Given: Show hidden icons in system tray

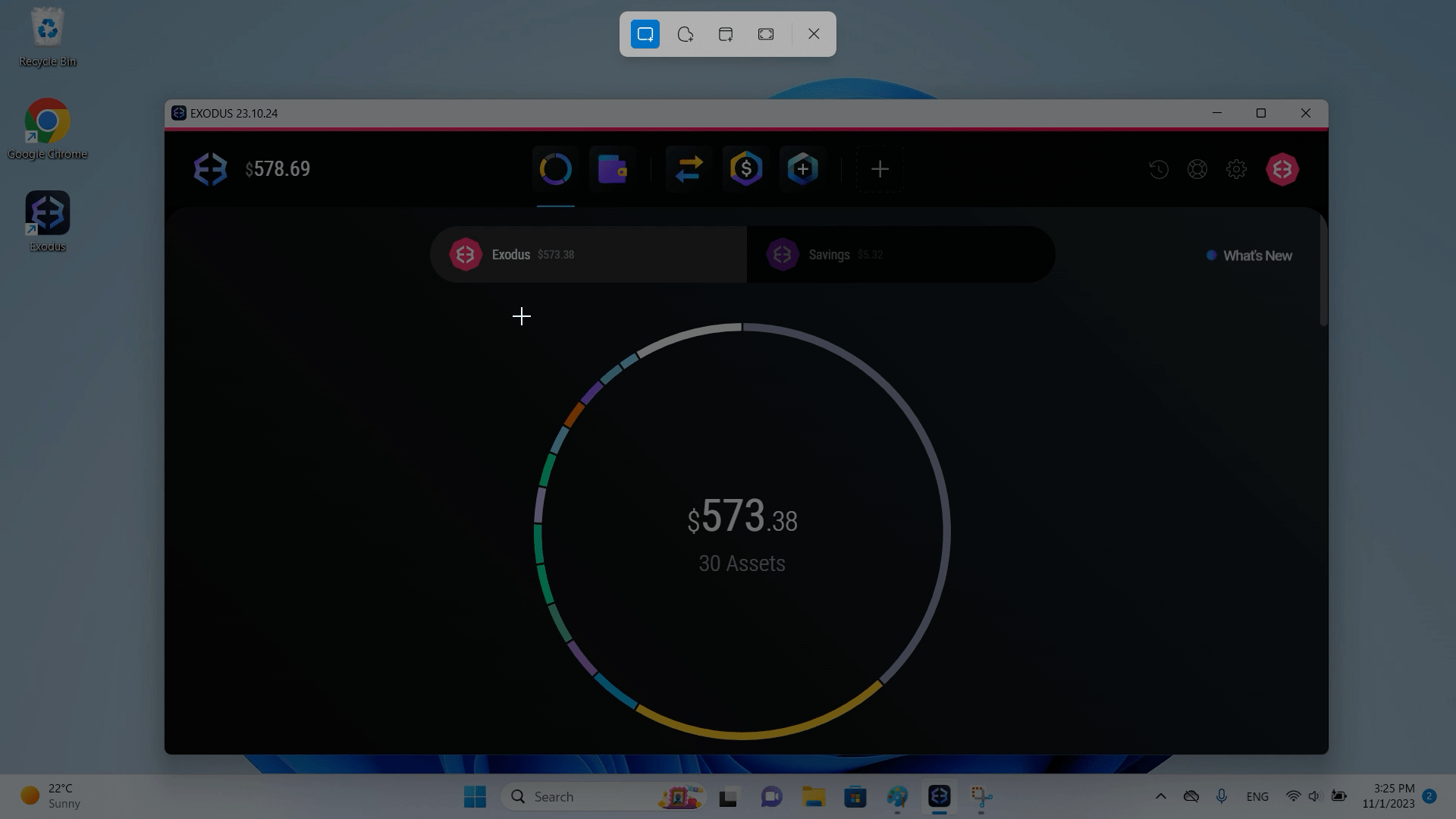Looking at the screenshot, I should (x=1160, y=796).
